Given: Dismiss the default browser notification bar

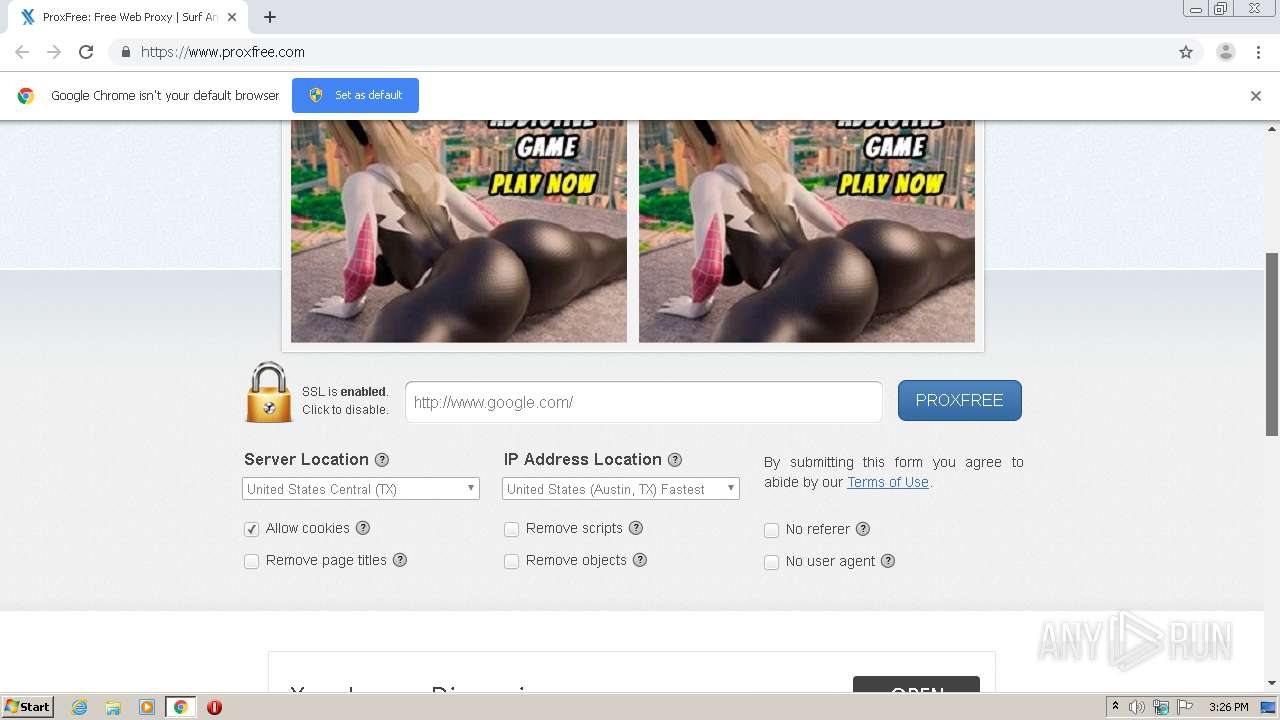Looking at the screenshot, I should click(1256, 96).
